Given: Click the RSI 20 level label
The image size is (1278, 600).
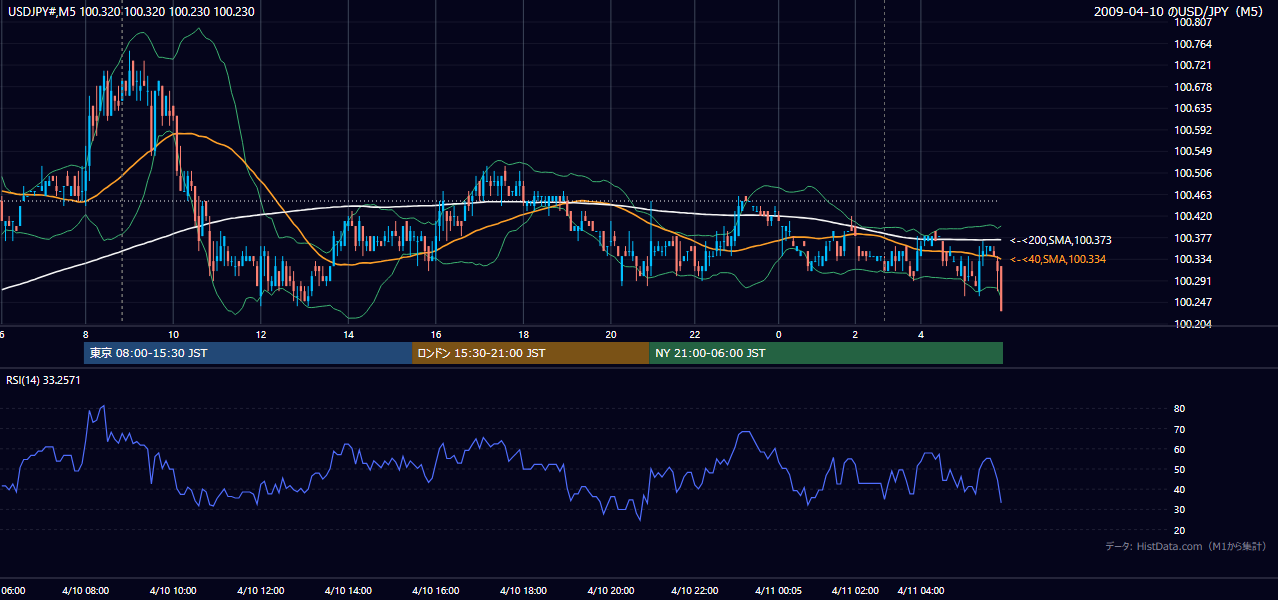Looking at the screenshot, I should coord(1179,530).
